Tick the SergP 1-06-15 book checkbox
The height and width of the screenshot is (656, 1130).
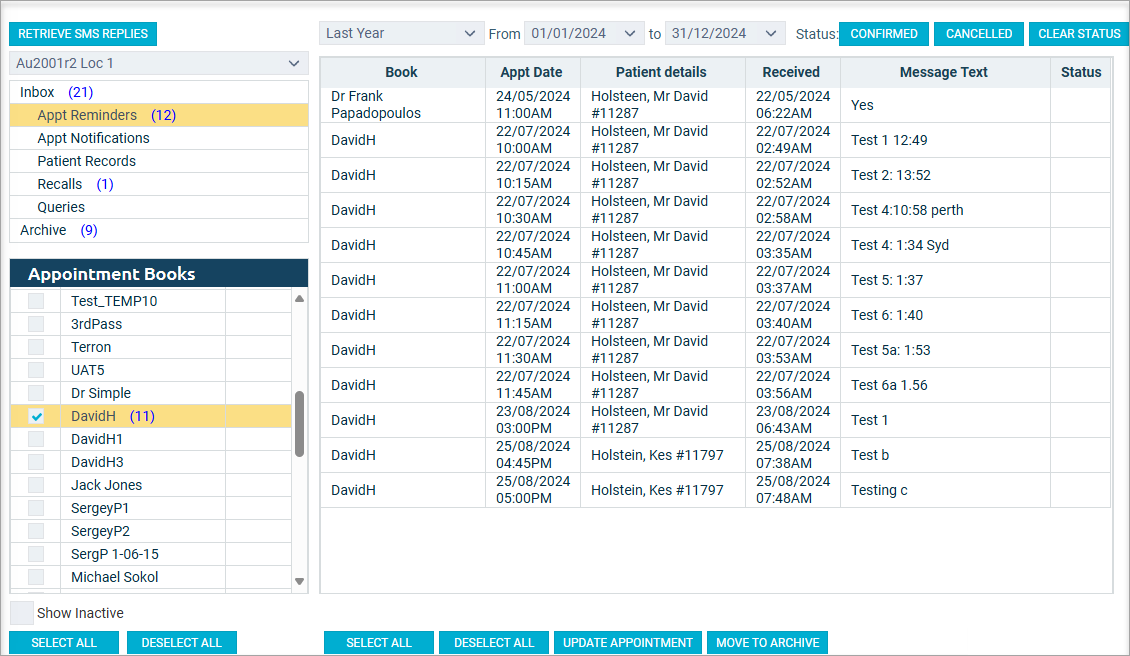pos(36,555)
